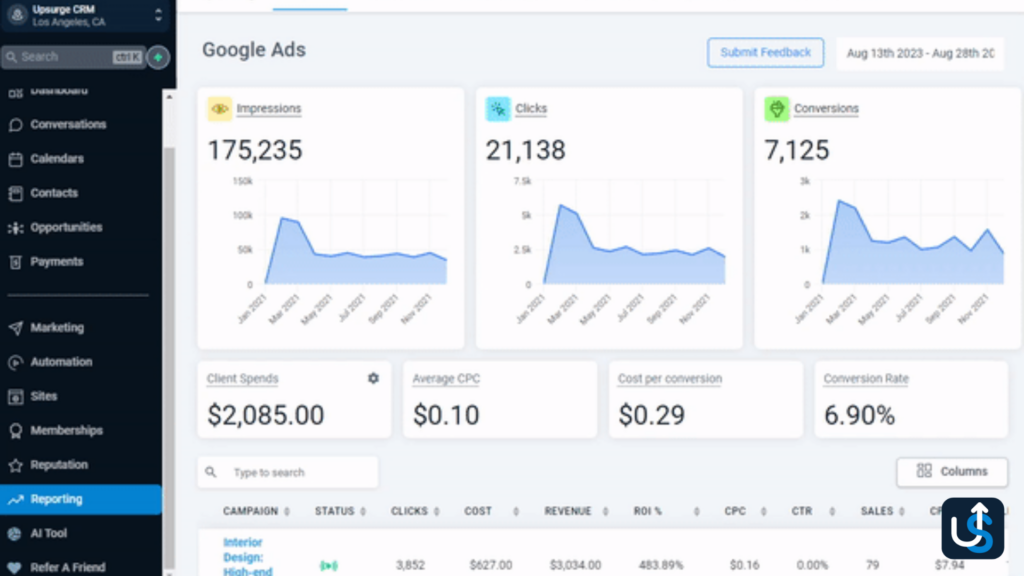Click the green quick-add plus button
Viewport: 1024px width, 576px height.
[x=158, y=57]
